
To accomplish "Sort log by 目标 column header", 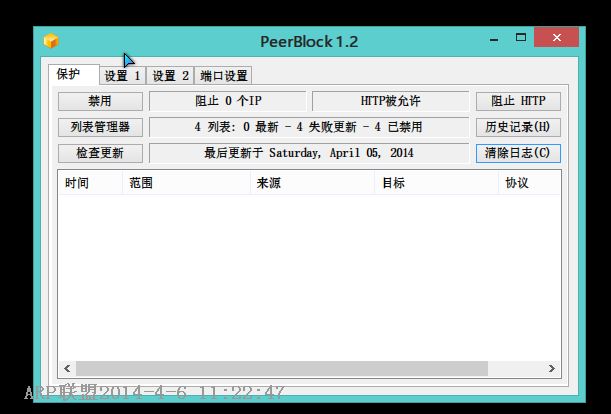I will [436, 183].
